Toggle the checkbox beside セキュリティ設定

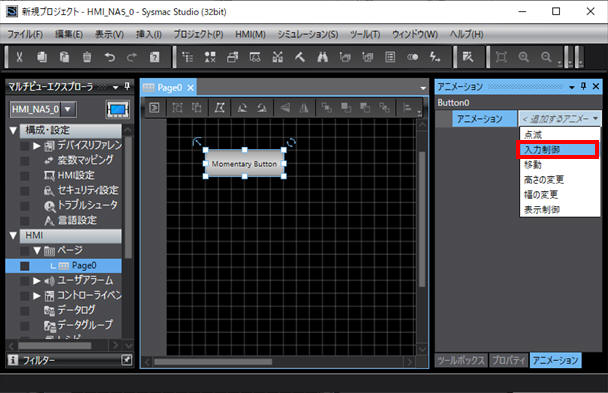[x=24, y=191]
